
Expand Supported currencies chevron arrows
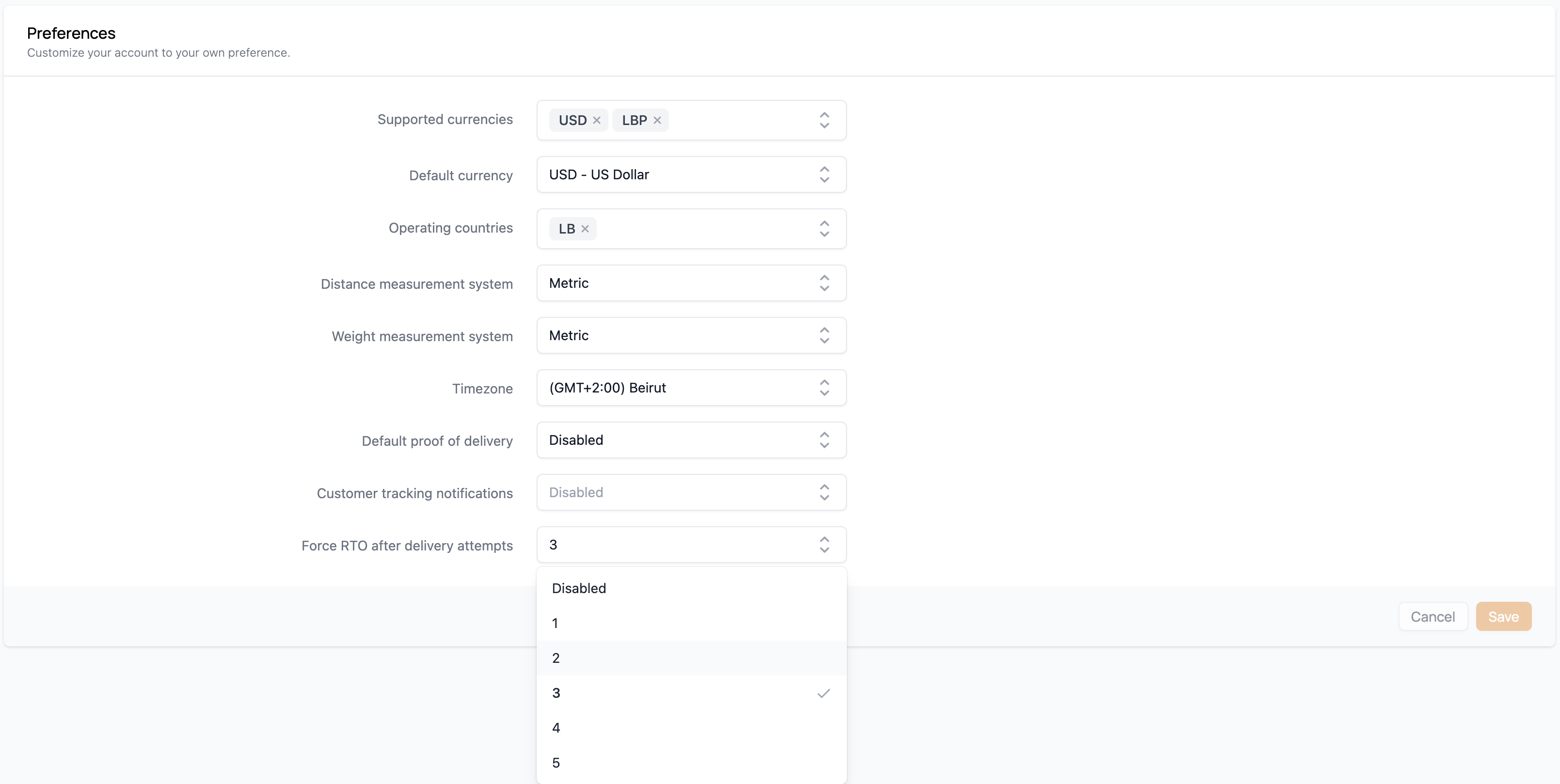point(824,120)
